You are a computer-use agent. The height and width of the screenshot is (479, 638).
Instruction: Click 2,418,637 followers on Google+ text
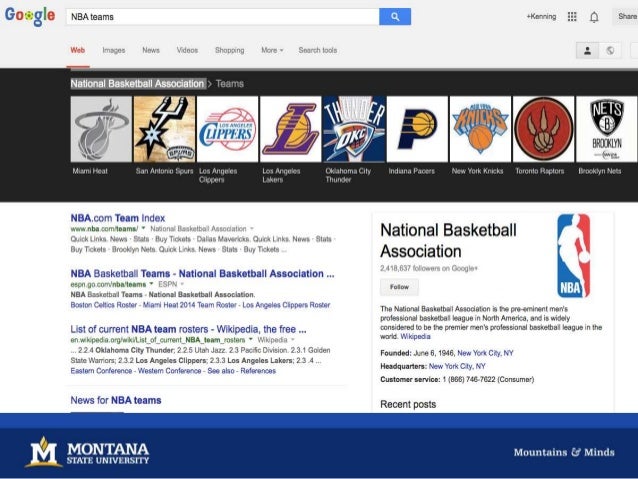tap(429, 268)
